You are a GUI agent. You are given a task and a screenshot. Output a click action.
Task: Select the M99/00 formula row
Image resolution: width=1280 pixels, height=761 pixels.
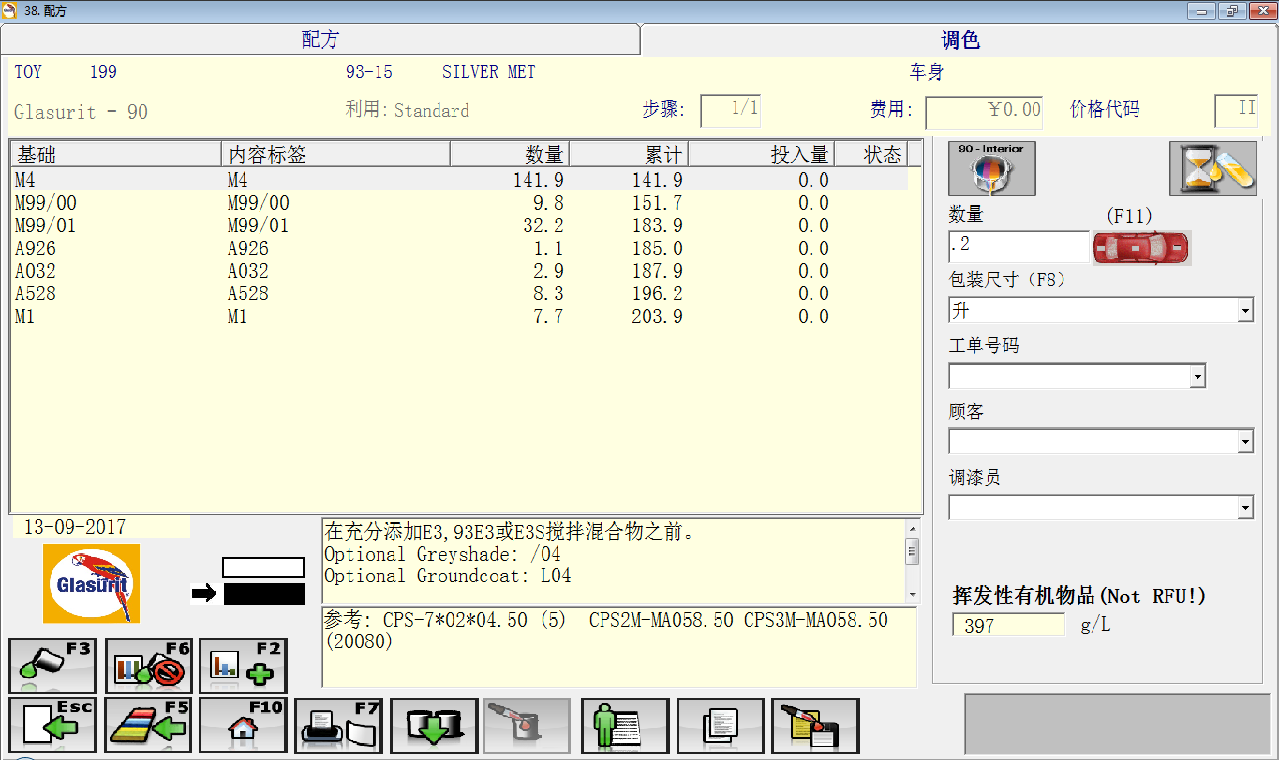460,203
